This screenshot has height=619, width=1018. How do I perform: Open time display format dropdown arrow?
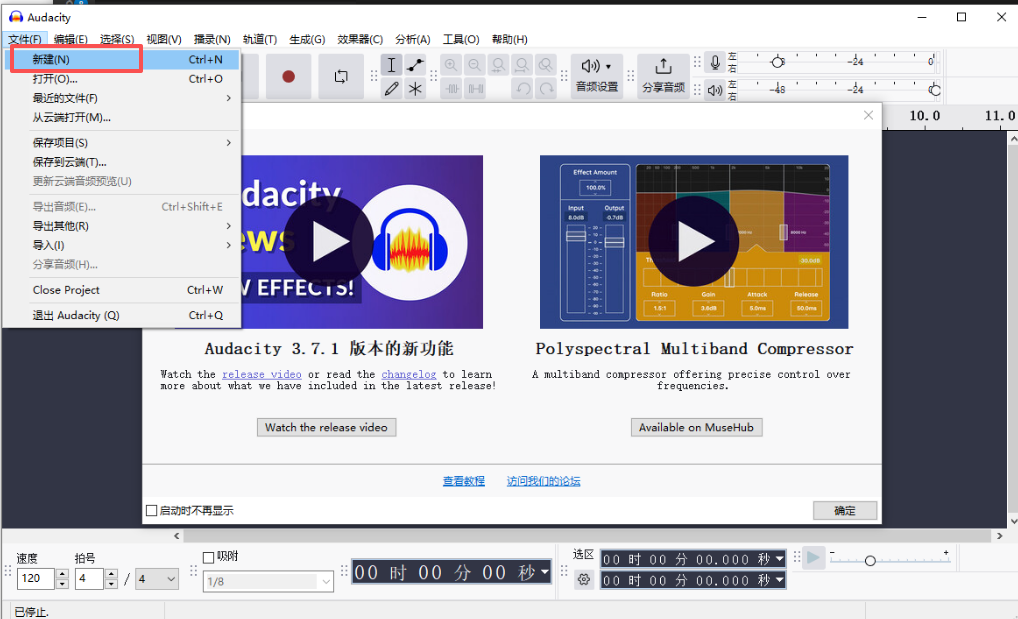click(545, 572)
